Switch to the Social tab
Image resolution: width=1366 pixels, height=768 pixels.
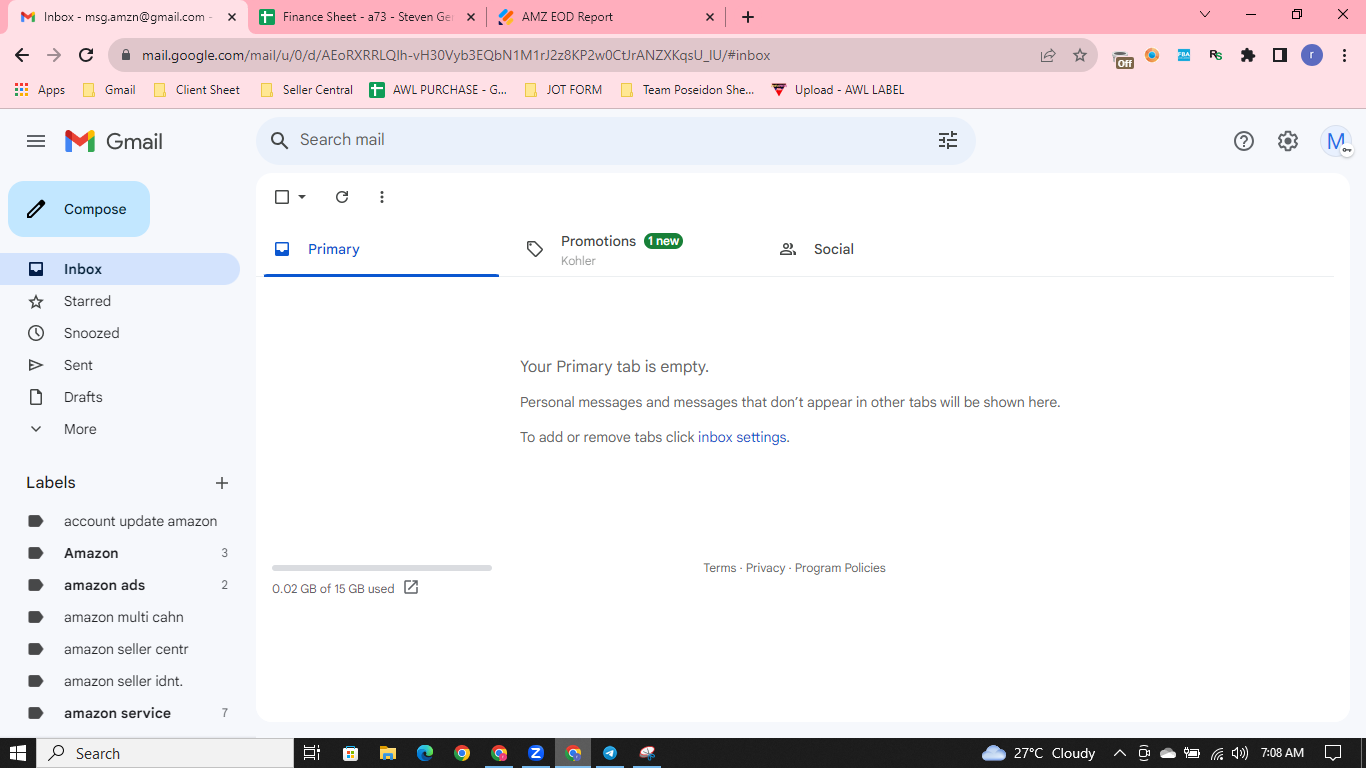[886, 249]
